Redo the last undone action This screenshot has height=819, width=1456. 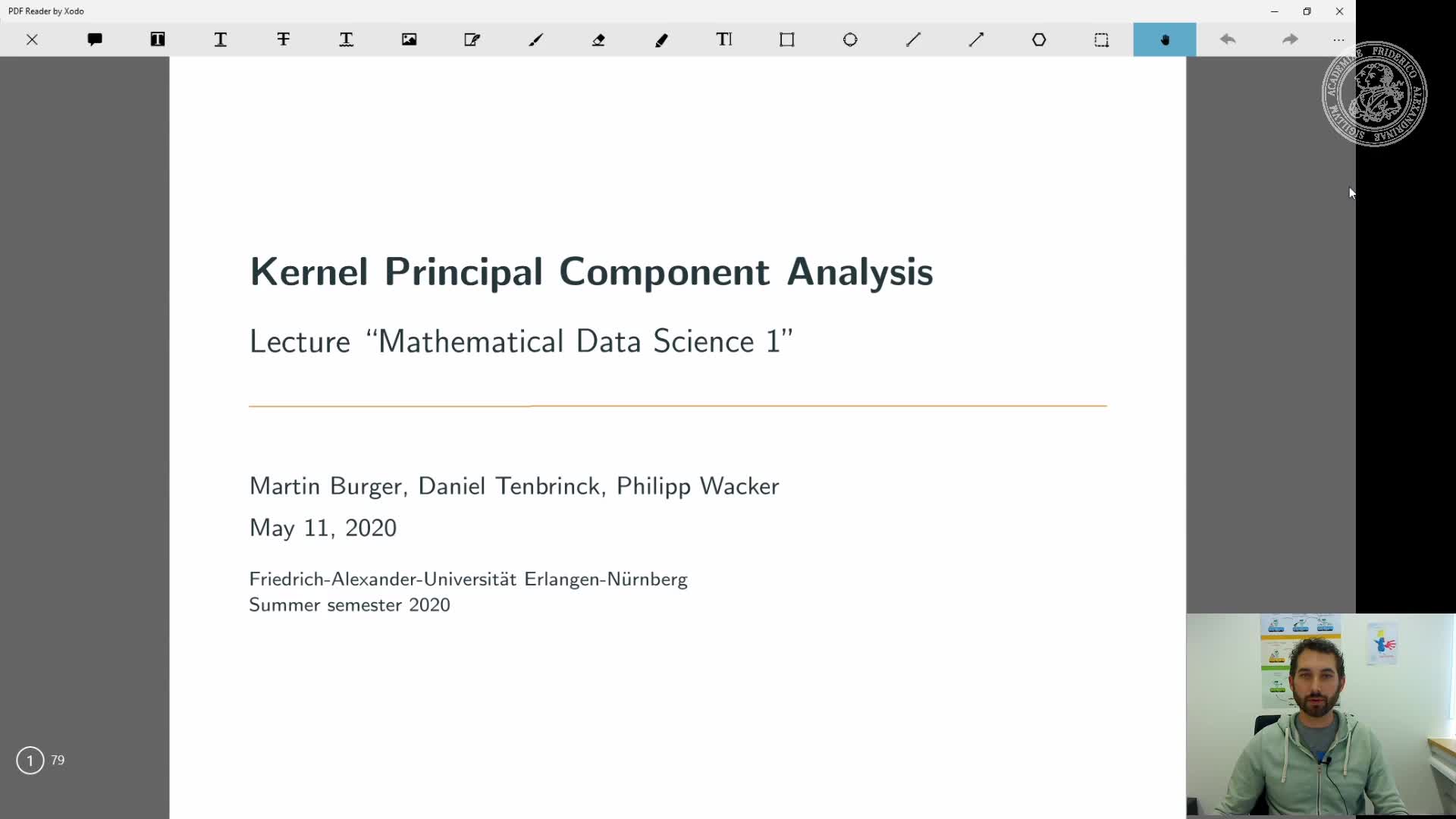coord(1290,39)
